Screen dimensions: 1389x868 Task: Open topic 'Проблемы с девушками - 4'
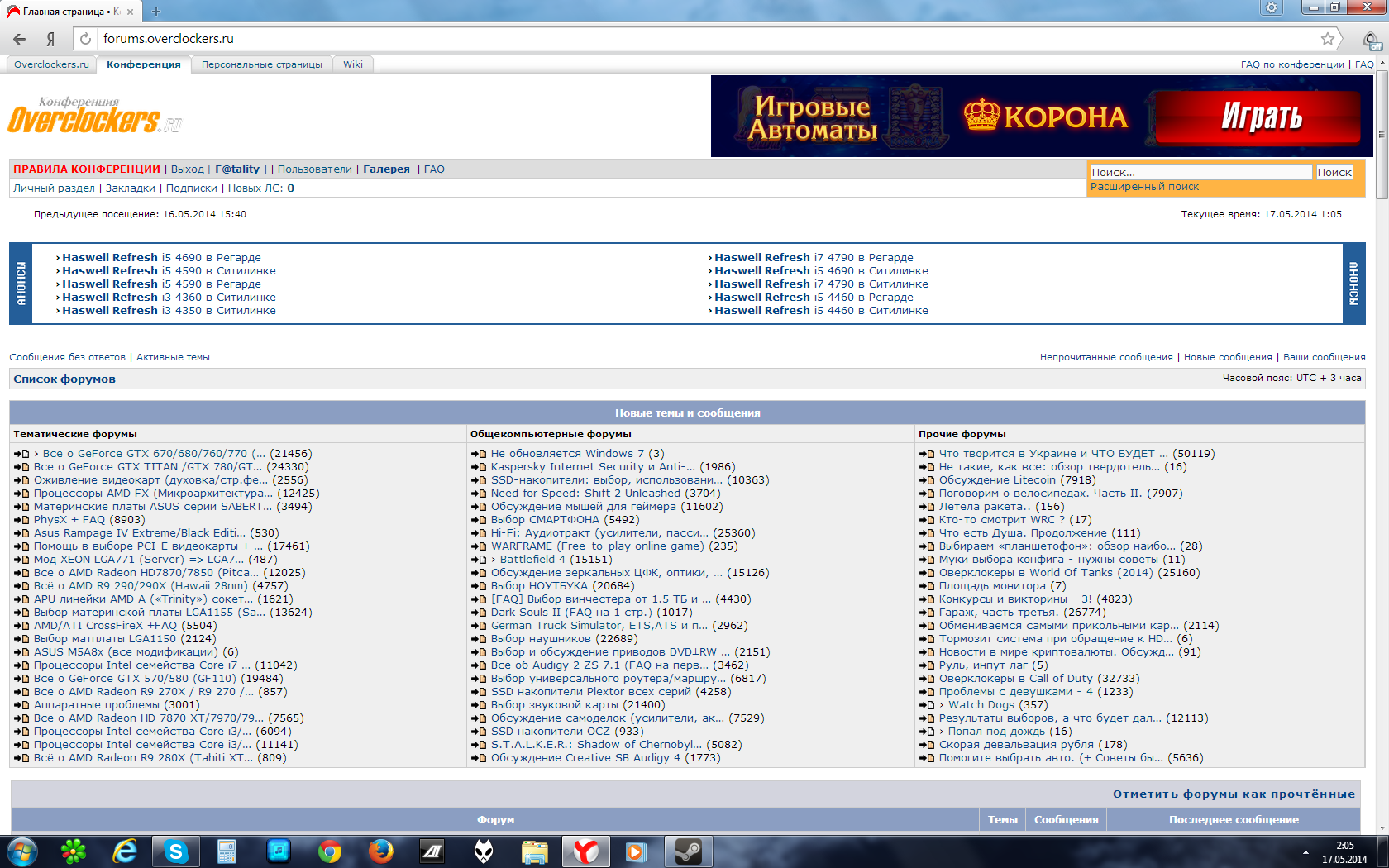pos(1015,692)
